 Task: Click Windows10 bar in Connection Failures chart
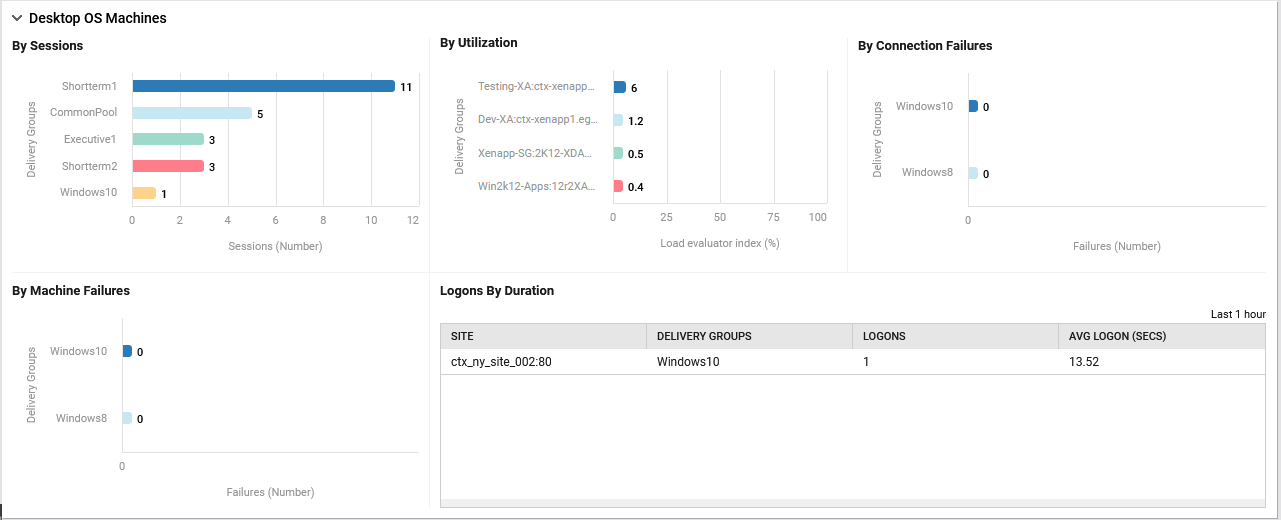pyautogui.click(x=972, y=106)
